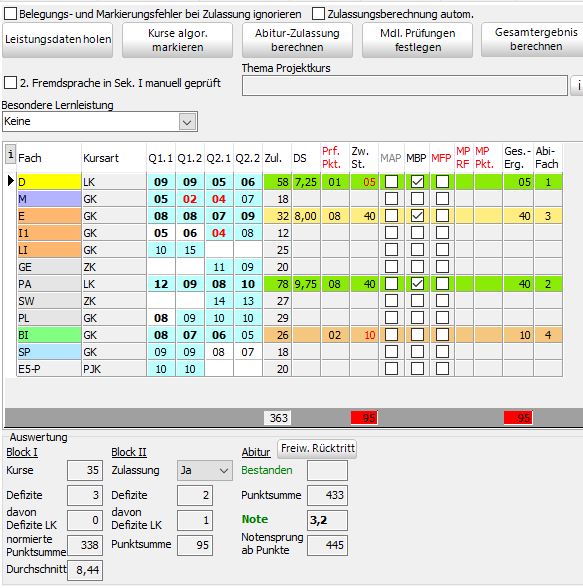The width and height of the screenshot is (583, 588).
Task: Click 'Mdl. Prüfungen festlegen' button
Action: coord(417,40)
